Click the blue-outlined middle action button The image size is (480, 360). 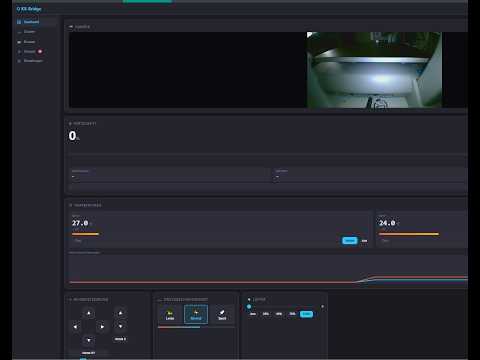click(x=196, y=314)
